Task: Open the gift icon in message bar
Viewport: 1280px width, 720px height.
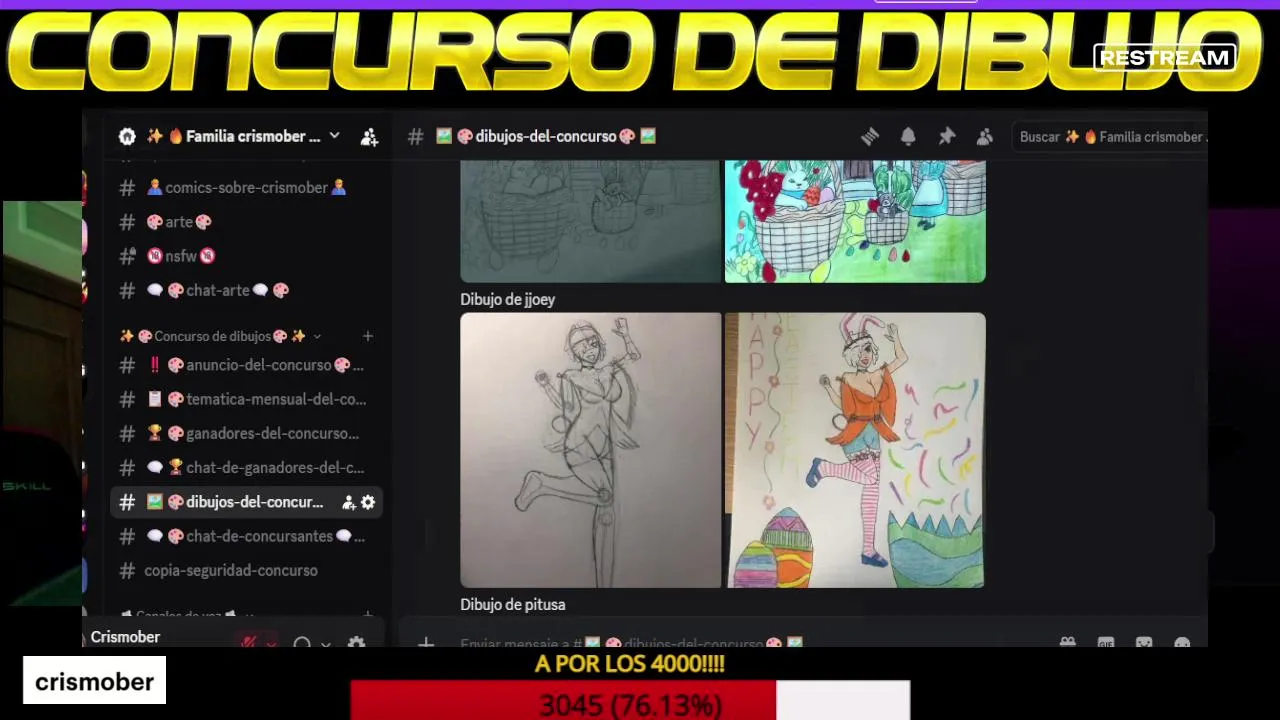Action: coord(1068,643)
